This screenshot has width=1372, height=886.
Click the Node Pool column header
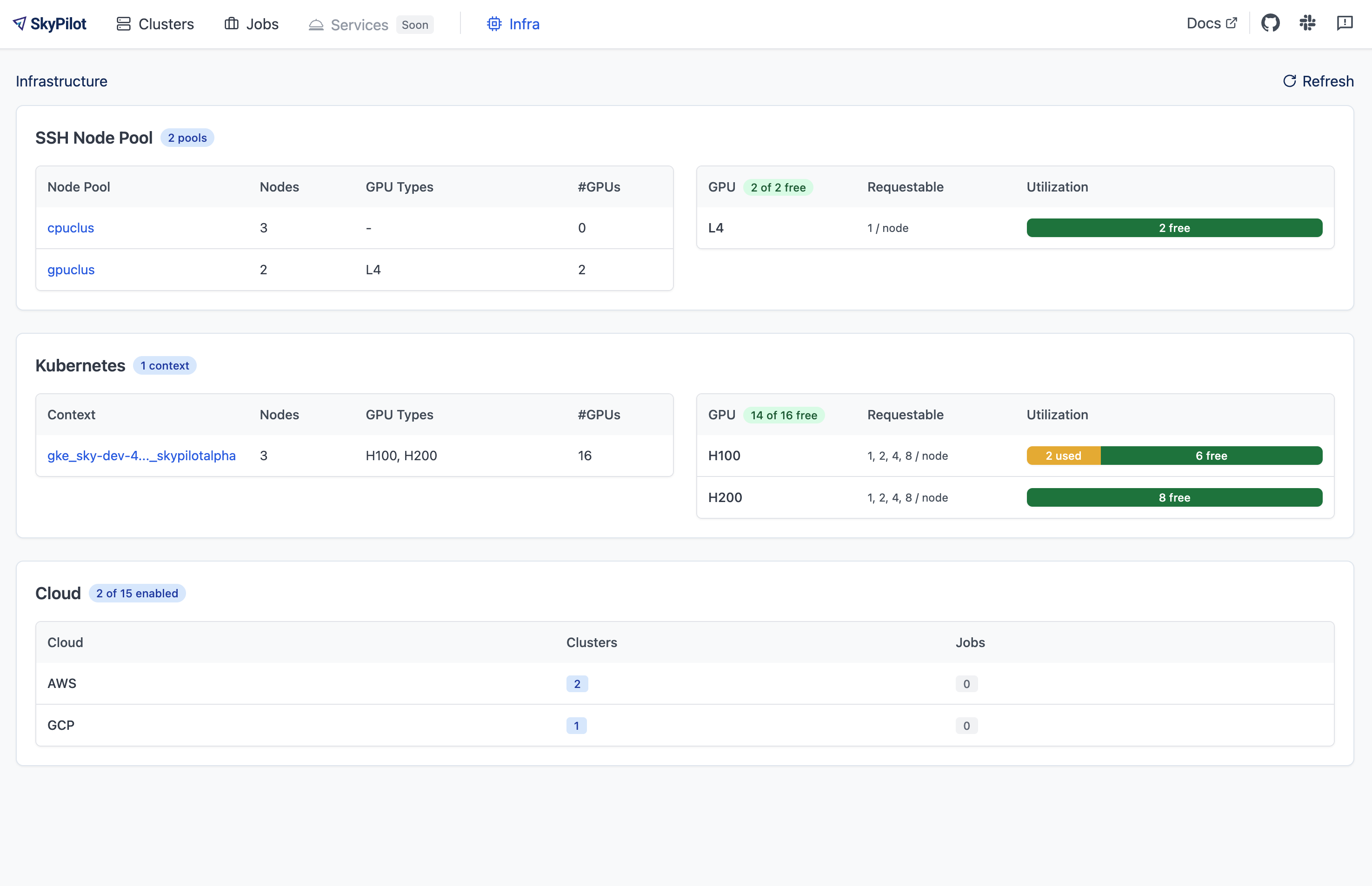click(79, 187)
